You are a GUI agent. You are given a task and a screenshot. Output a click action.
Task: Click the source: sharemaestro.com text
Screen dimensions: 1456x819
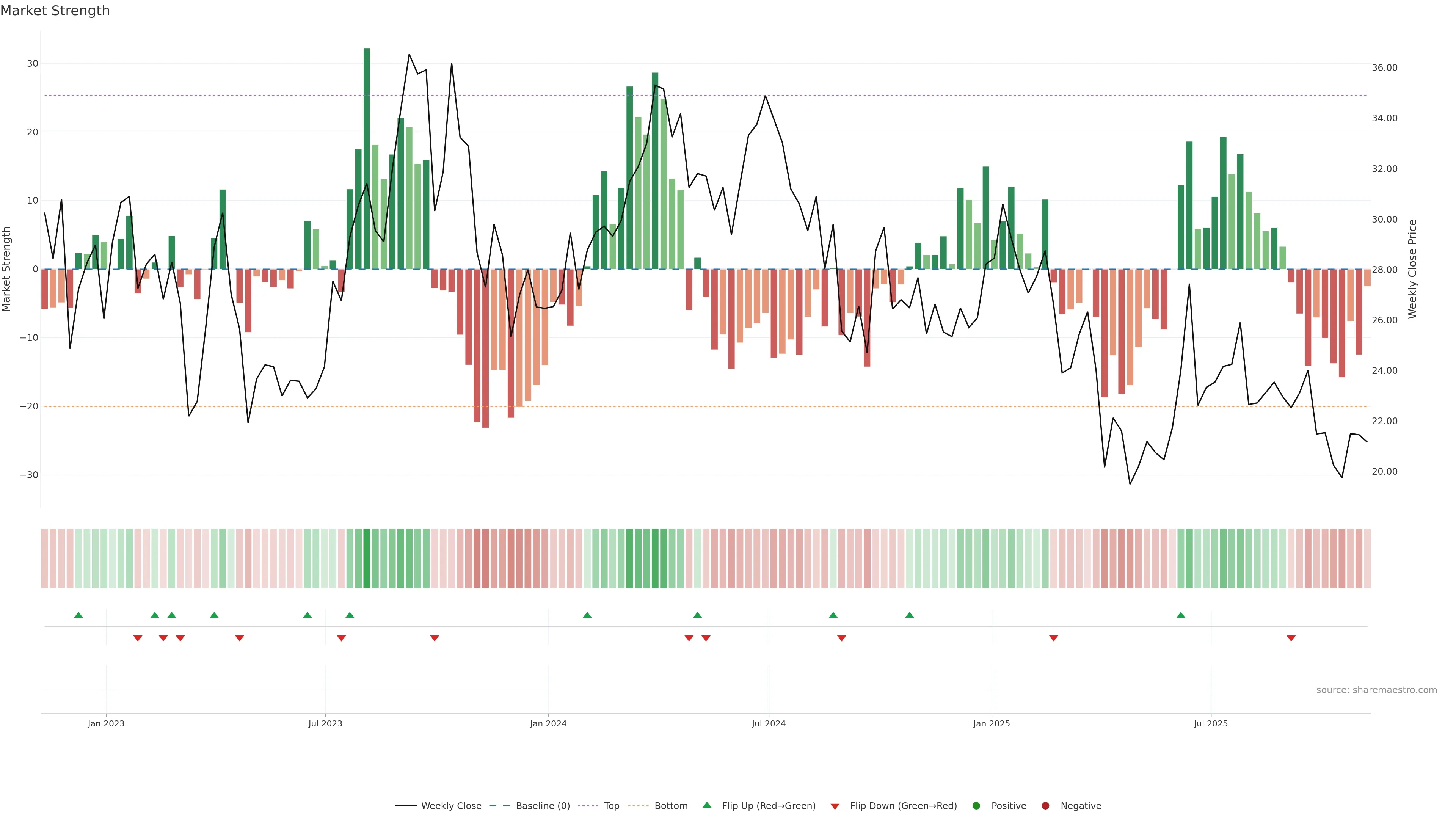[x=1376, y=690]
